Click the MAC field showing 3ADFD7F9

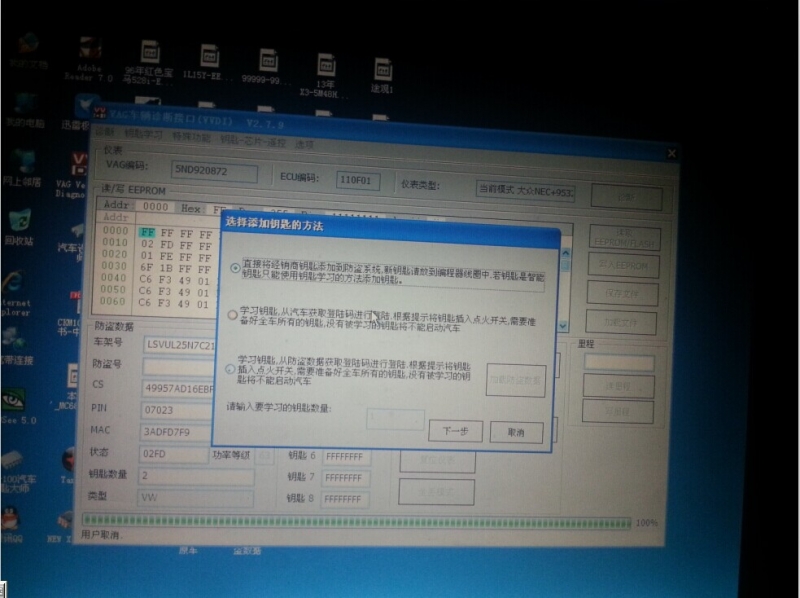point(176,432)
